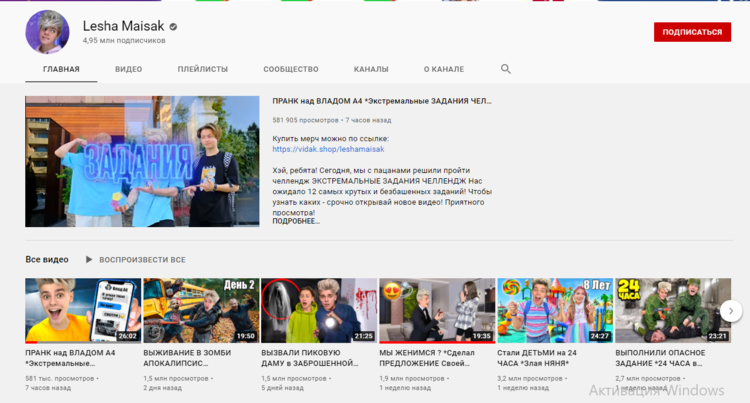Select the СООБЩЕСТВО tab
The image size is (750, 403).
(x=290, y=69)
